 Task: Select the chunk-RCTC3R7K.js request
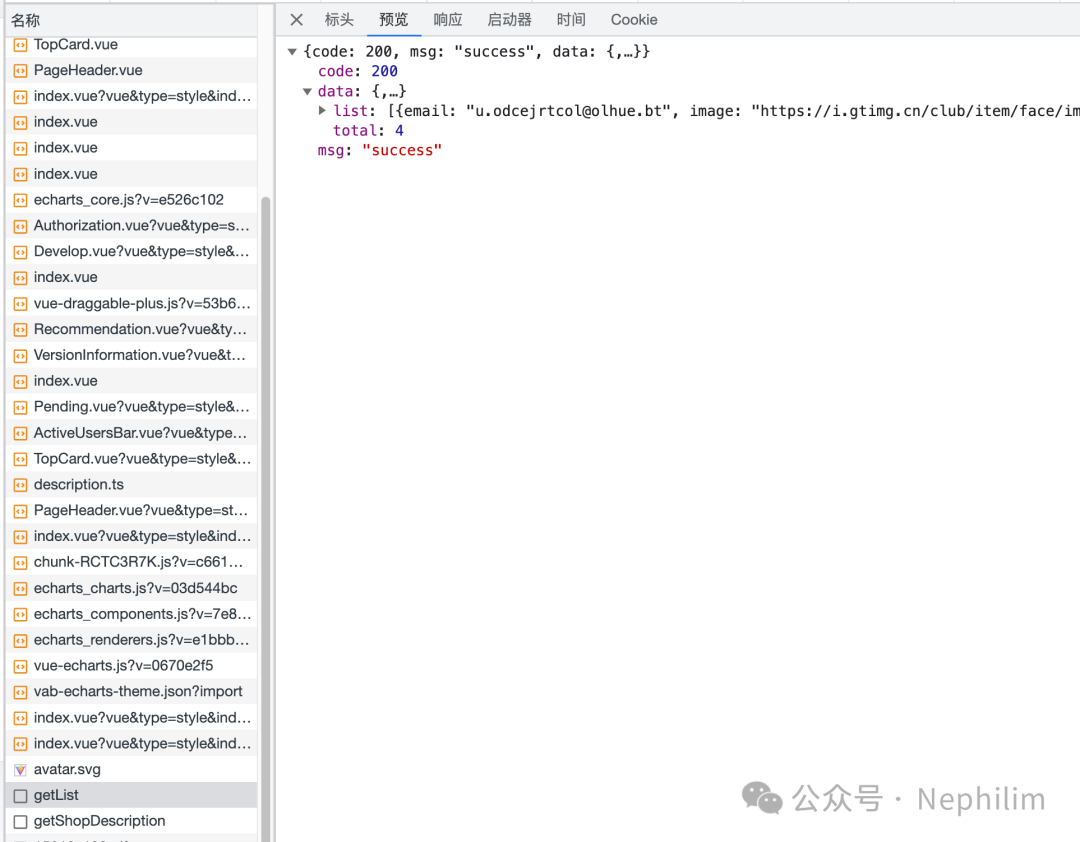(131, 562)
